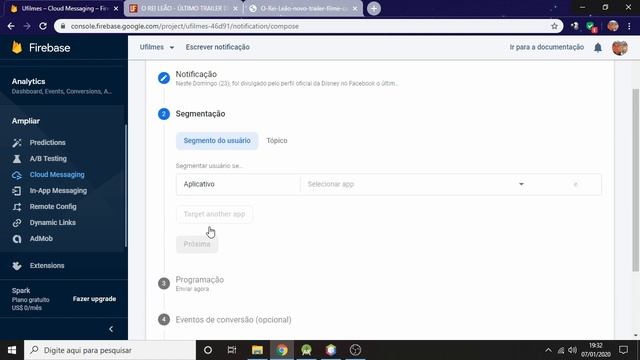Screen dimensions: 640x360
Task: Collapse the Firebase sidebar with the chevron
Action: 111,329
